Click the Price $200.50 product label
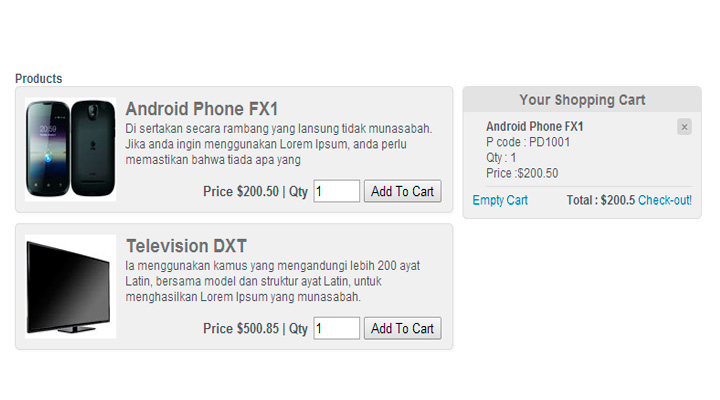This screenshot has width=720, height=400. pos(241,191)
